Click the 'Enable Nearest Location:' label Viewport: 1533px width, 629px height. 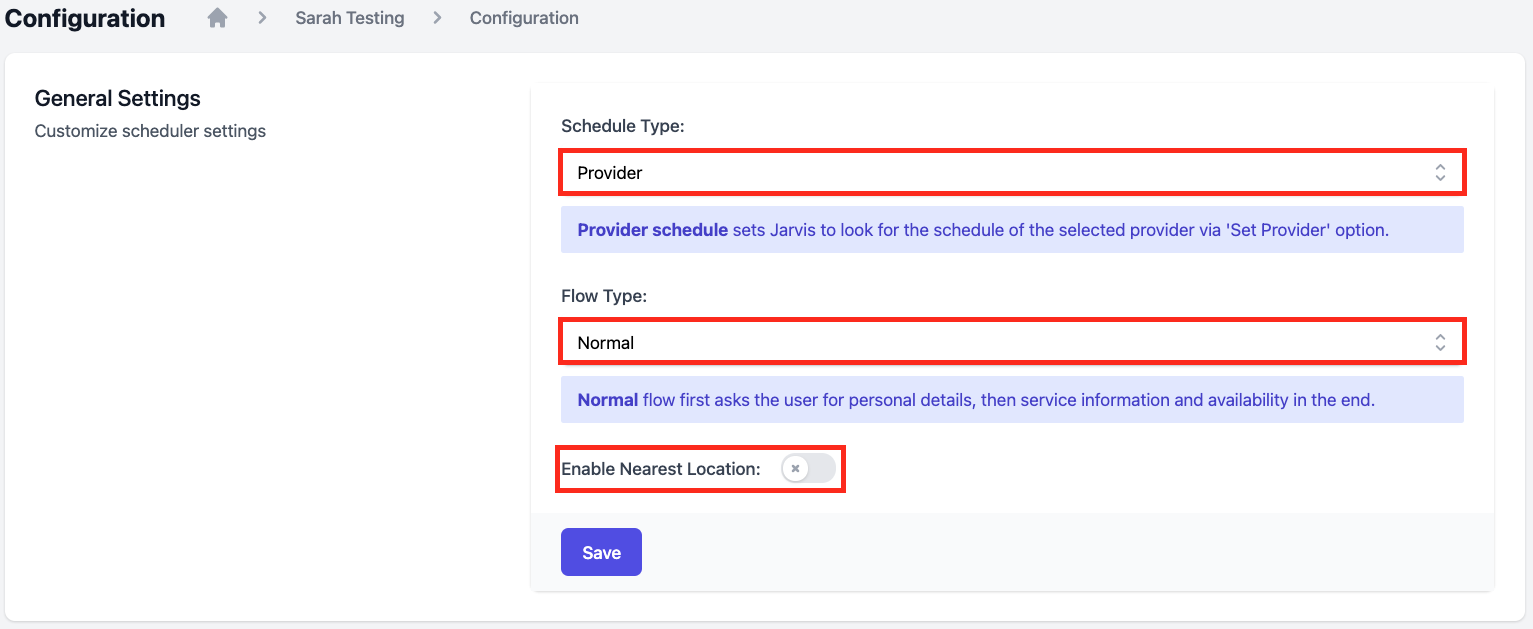(661, 469)
